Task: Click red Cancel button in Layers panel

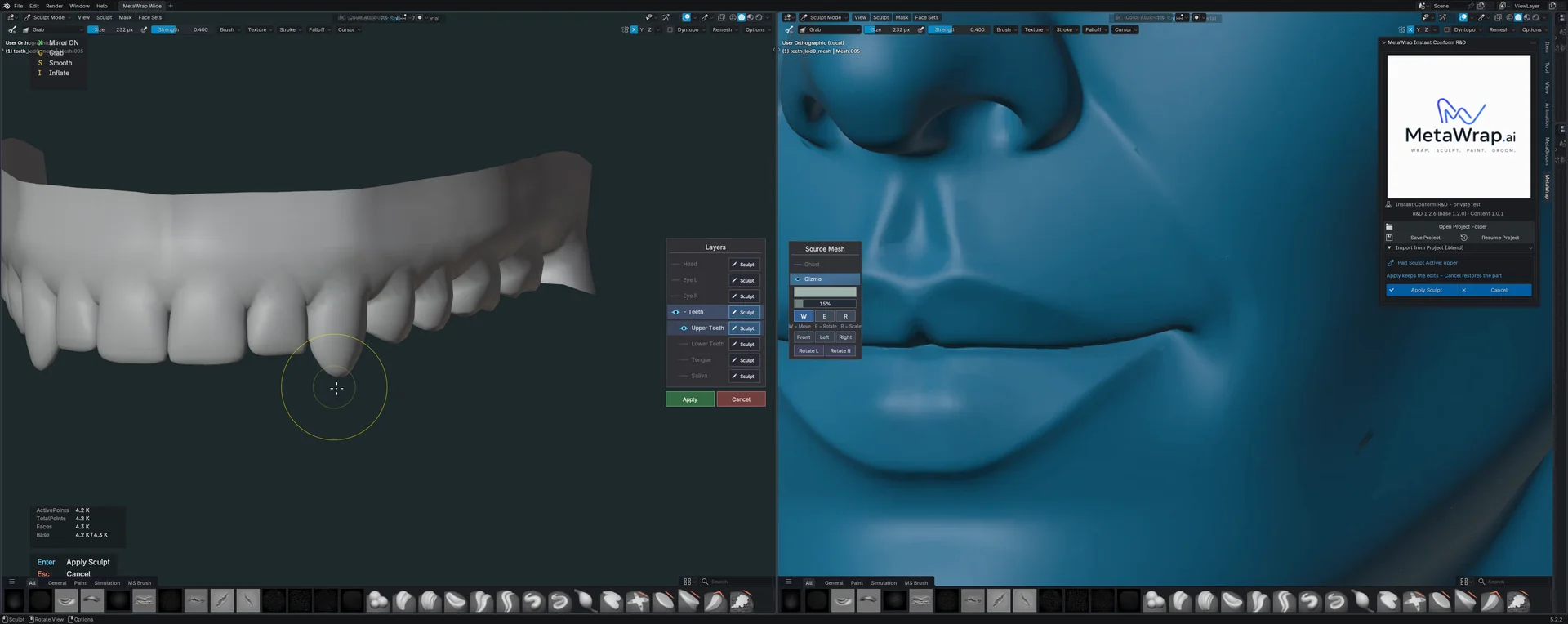Action: pyautogui.click(x=741, y=399)
